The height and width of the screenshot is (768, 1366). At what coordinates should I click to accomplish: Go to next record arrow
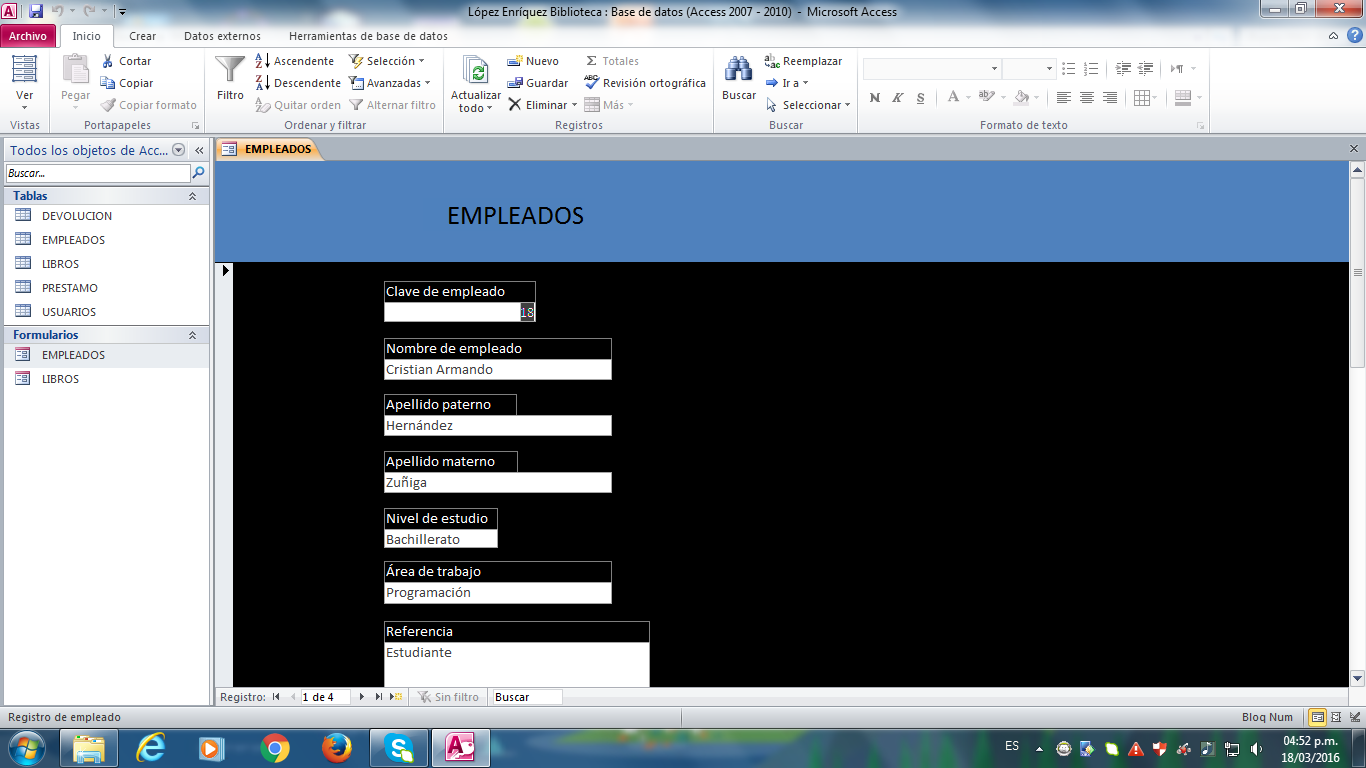coord(362,697)
